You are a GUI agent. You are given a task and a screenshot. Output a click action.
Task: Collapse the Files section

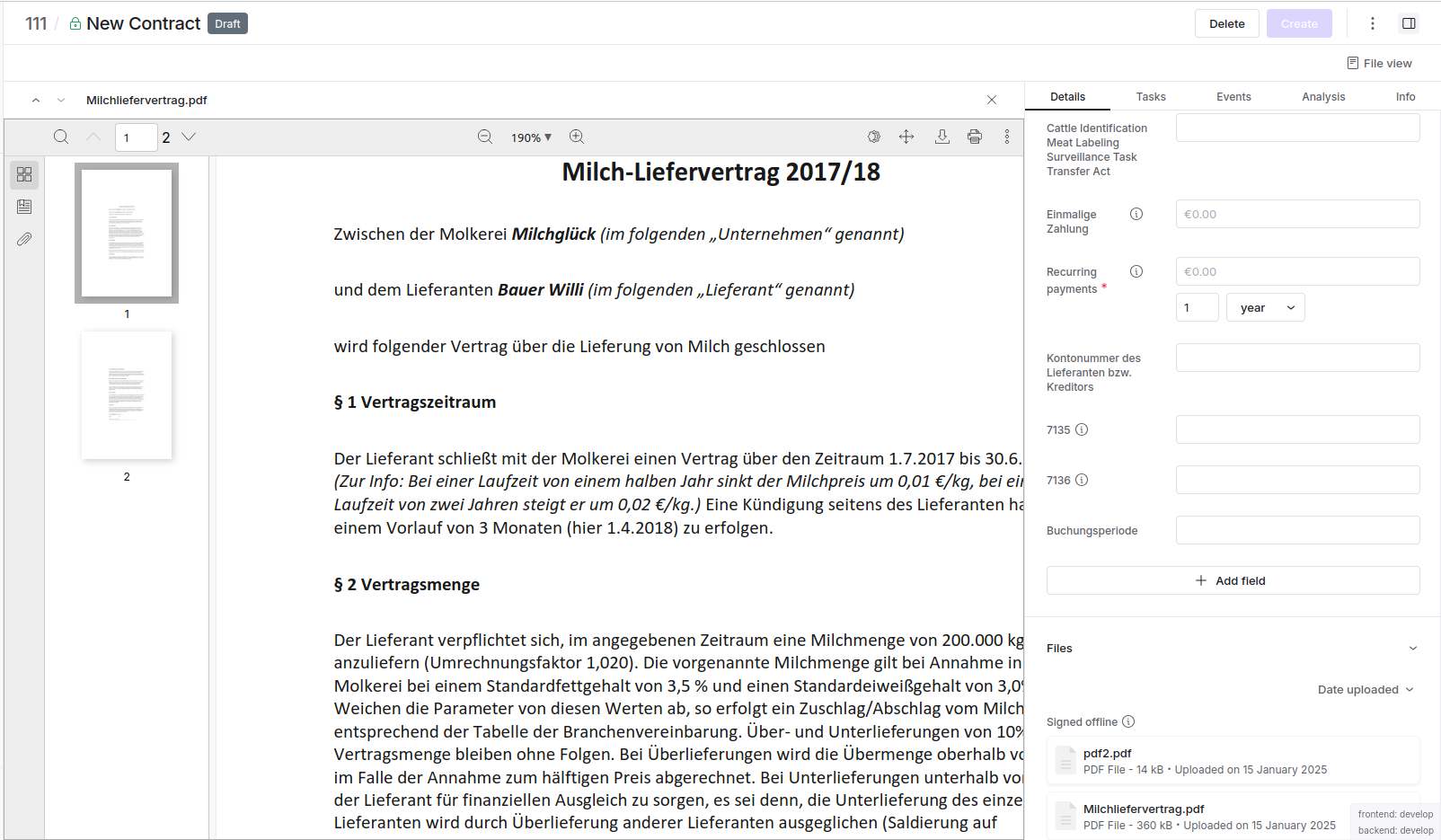[x=1412, y=649]
